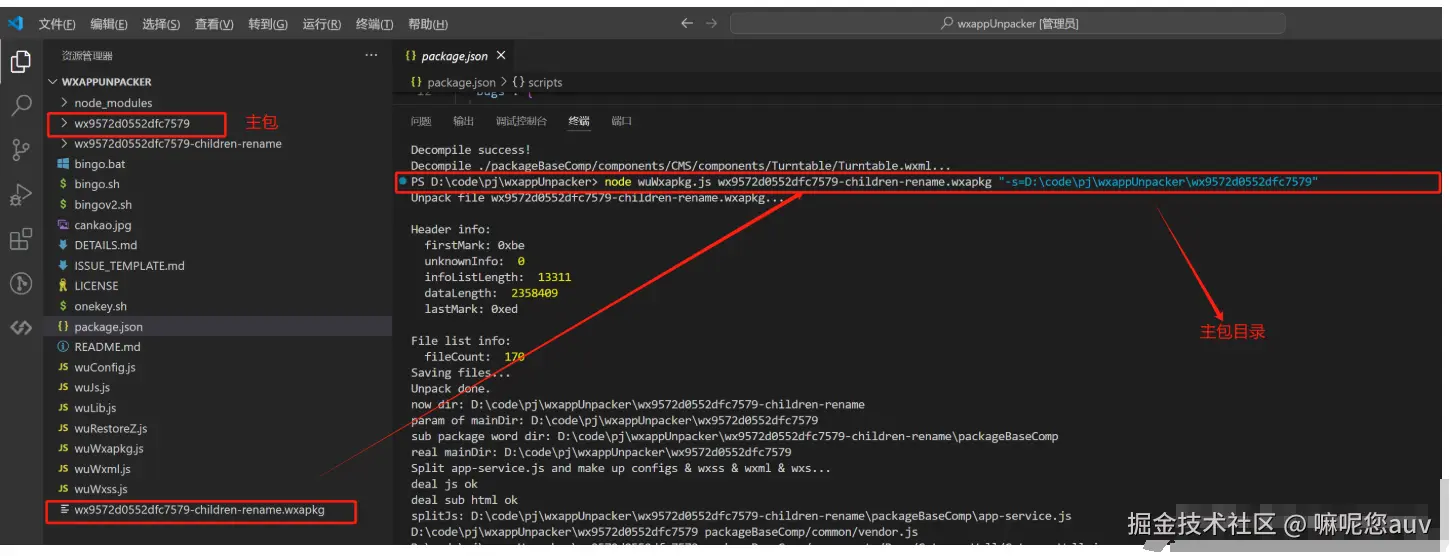Switch to the 调试控制台 panel tab
This screenshot has height=556, width=1450.
pos(521,121)
